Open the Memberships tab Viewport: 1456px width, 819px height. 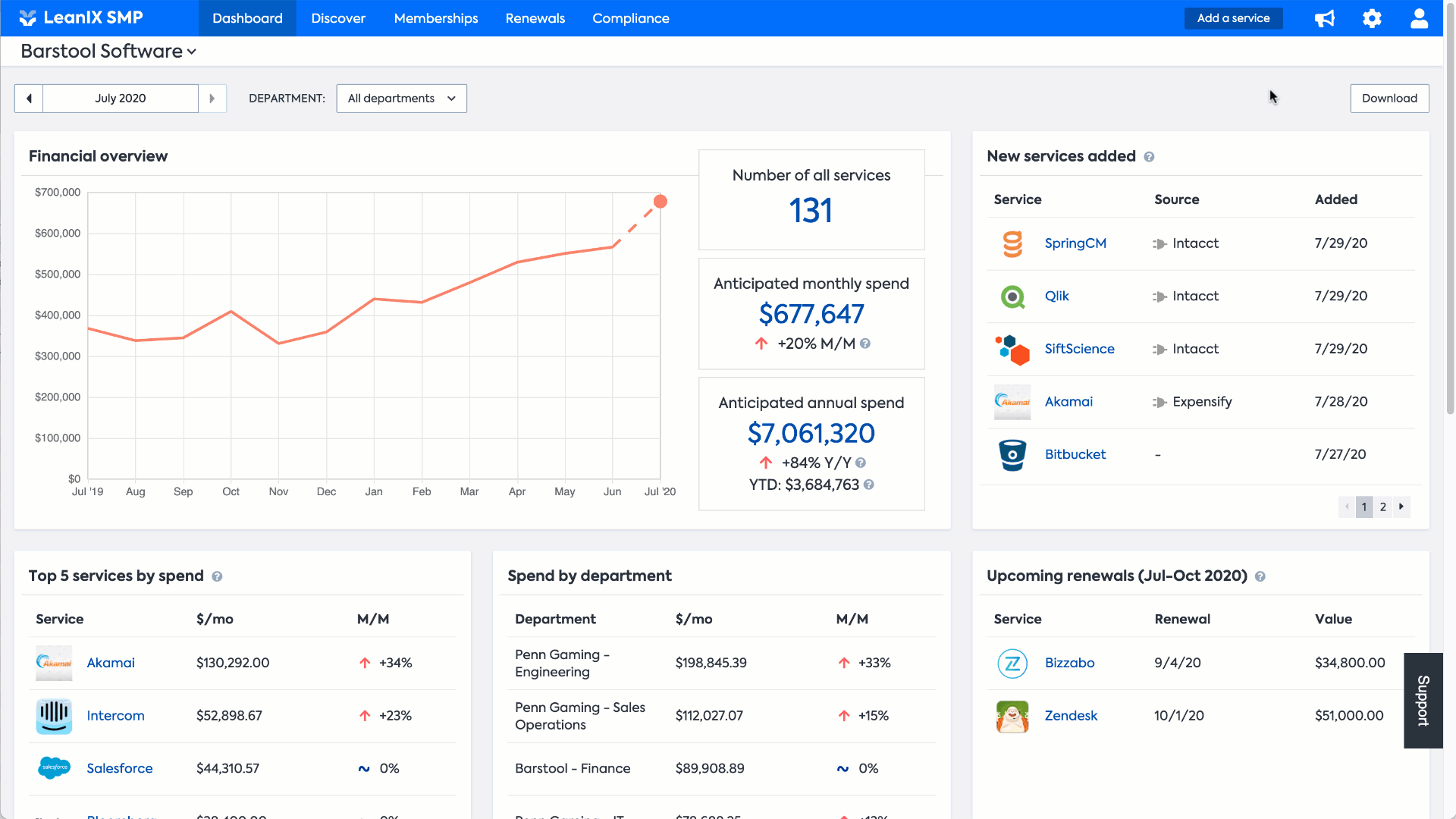click(x=436, y=18)
